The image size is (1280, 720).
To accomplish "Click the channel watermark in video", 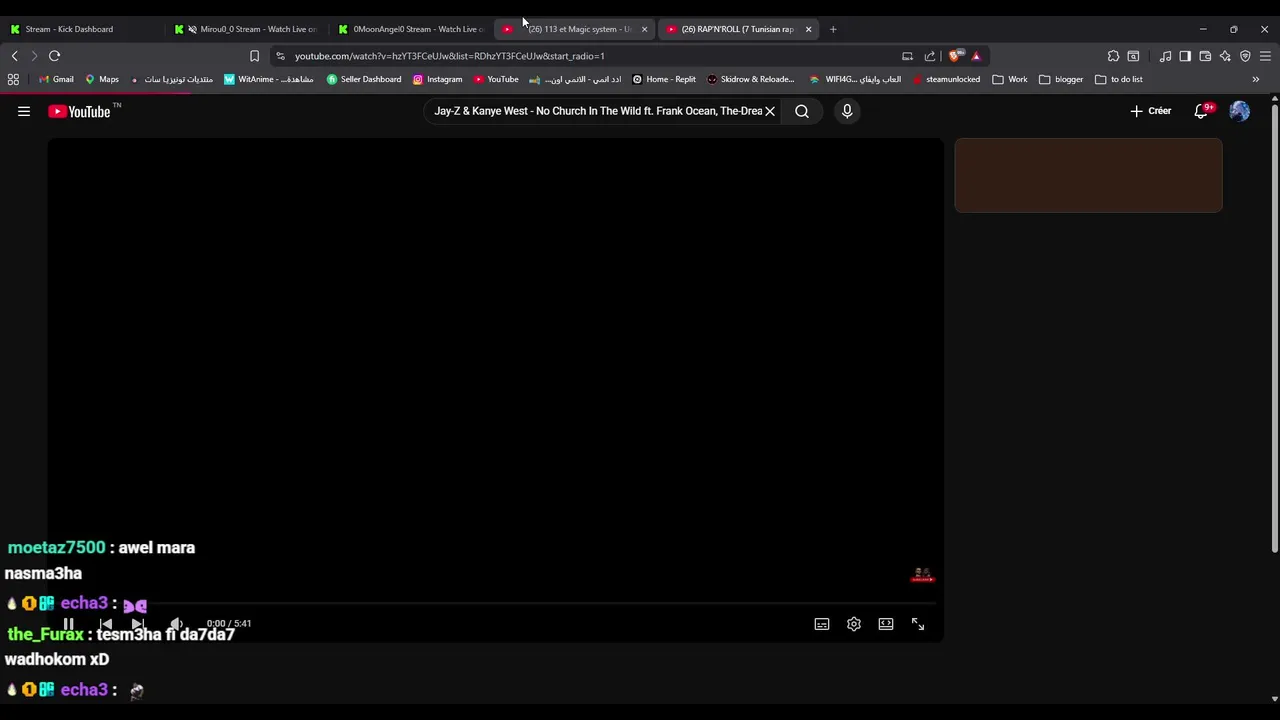I will (922, 576).
